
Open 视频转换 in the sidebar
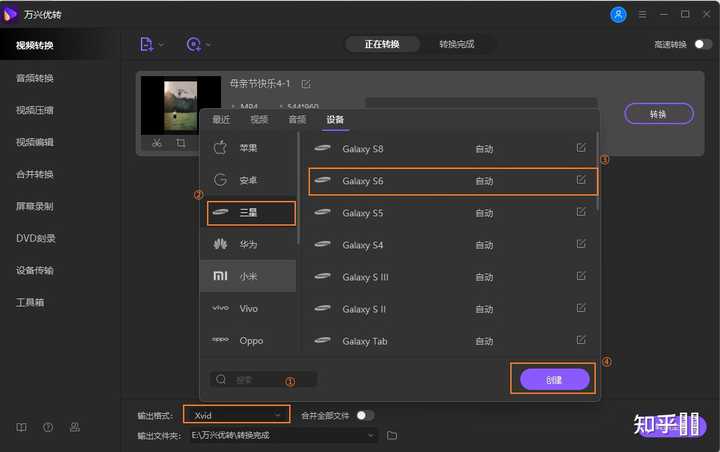[x=35, y=45]
